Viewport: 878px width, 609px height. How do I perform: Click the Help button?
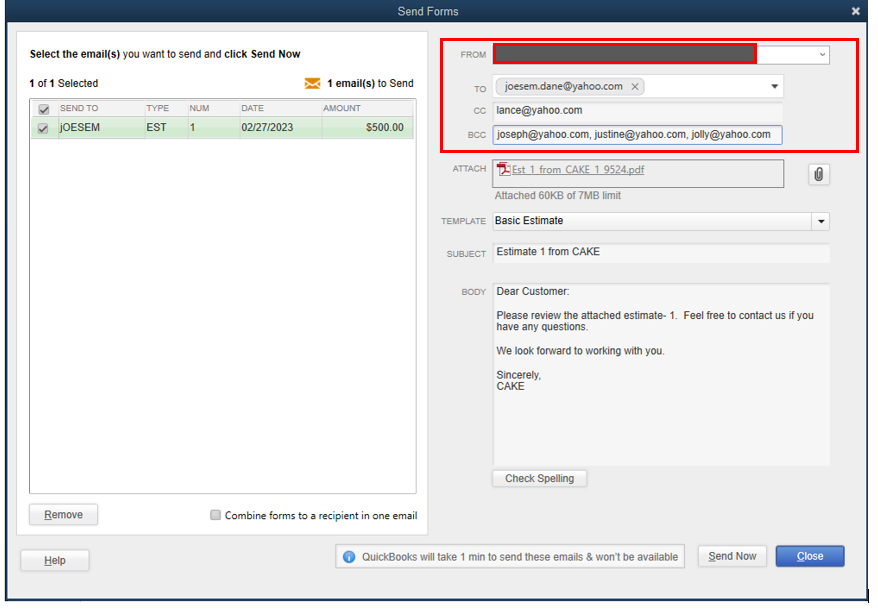[x=55, y=560]
